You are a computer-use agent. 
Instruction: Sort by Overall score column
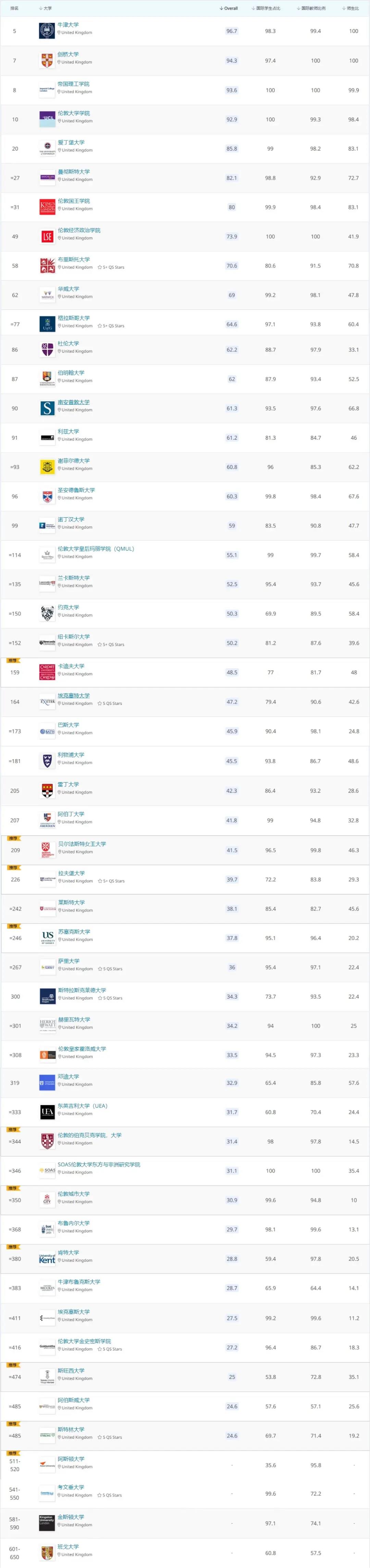229,9
